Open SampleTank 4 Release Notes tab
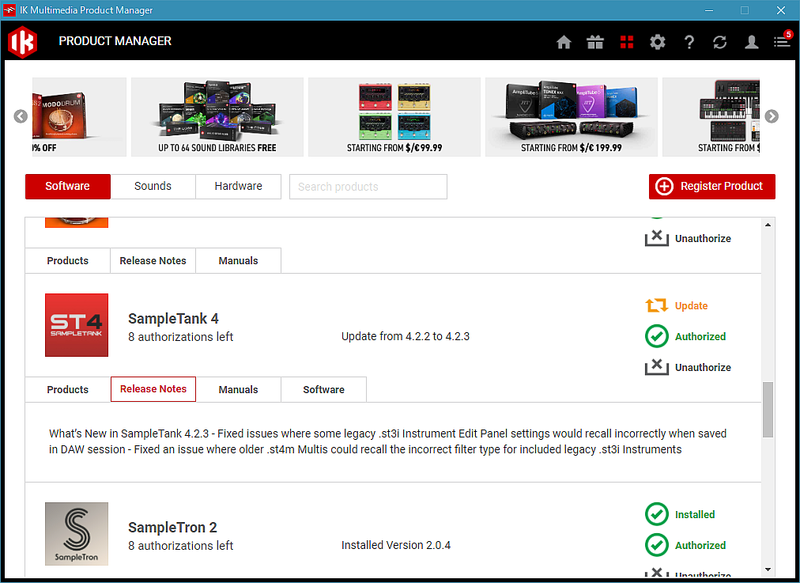The width and height of the screenshot is (800, 583). point(153,389)
